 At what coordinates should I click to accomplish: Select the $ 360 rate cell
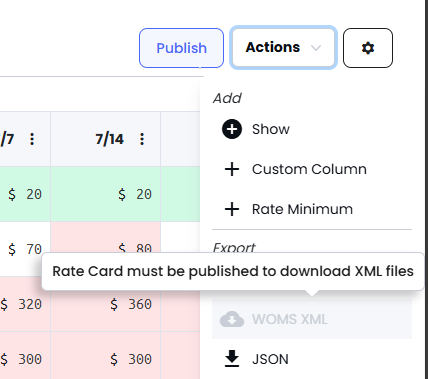106,304
